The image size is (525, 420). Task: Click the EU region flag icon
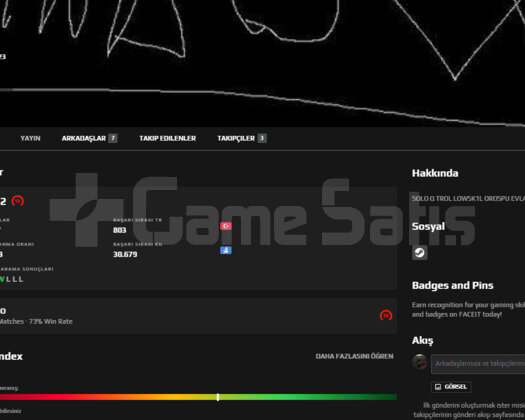226,250
